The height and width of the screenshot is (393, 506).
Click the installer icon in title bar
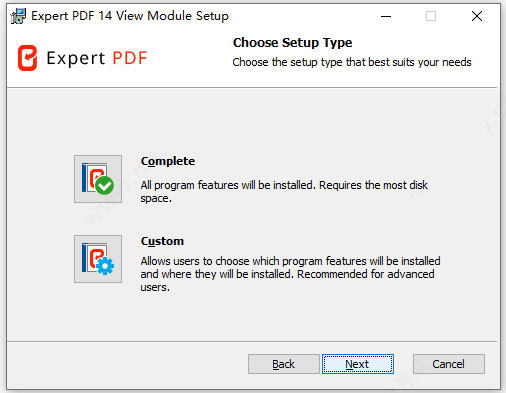click(18, 16)
